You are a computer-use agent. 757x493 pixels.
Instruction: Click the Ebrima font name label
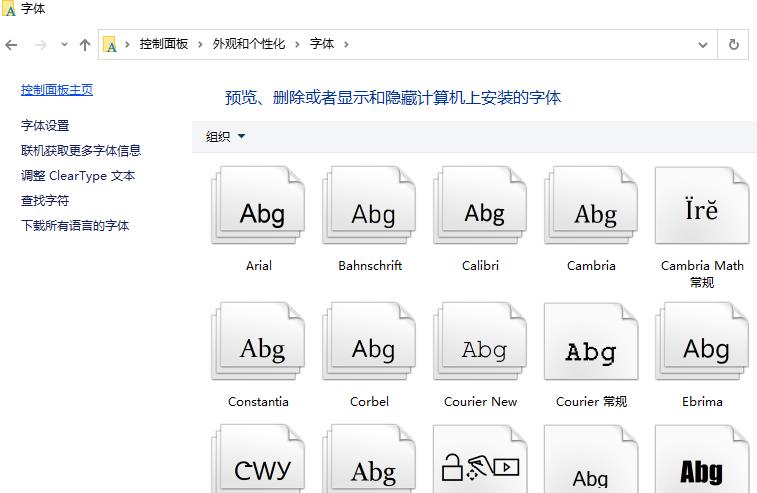pyautogui.click(x=702, y=402)
